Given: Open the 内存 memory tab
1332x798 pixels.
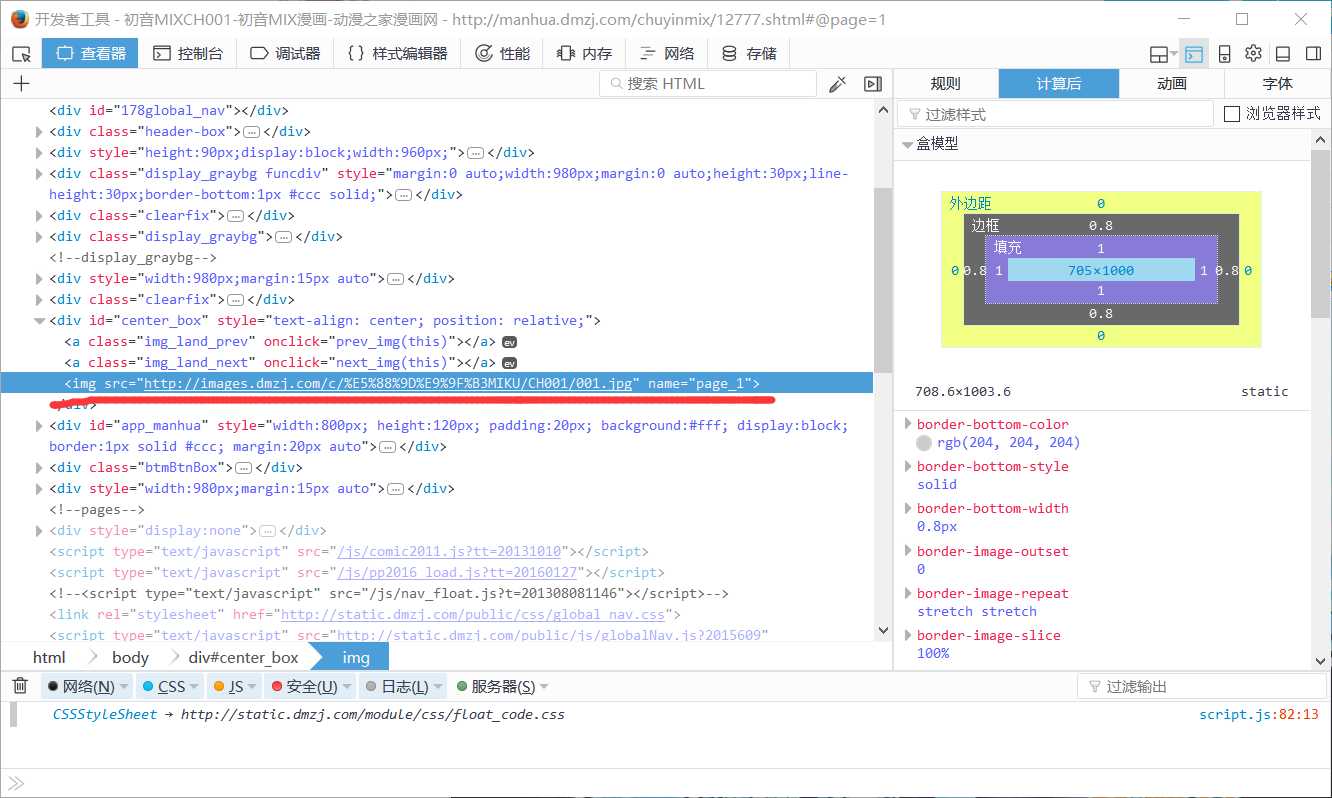Looking at the screenshot, I should point(584,54).
